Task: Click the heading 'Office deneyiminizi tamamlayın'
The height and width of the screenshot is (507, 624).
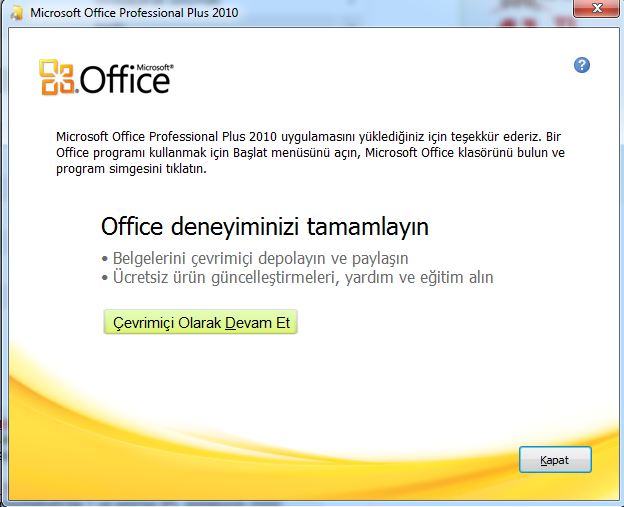Action: 265,226
